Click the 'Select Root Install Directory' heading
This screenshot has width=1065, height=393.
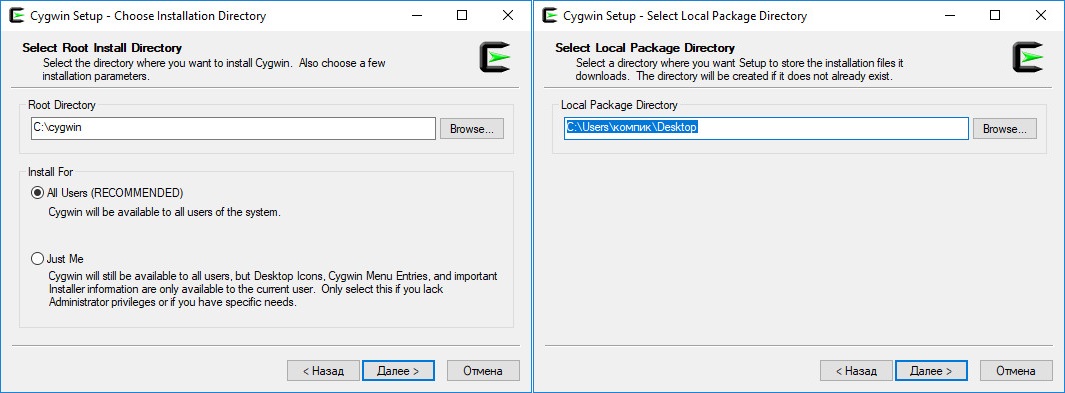(x=102, y=48)
